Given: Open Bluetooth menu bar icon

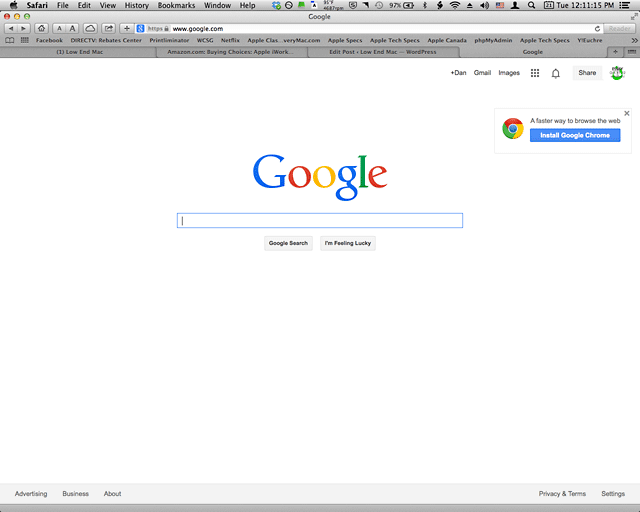Looking at the screenshot, I should (x=424, y=5).
